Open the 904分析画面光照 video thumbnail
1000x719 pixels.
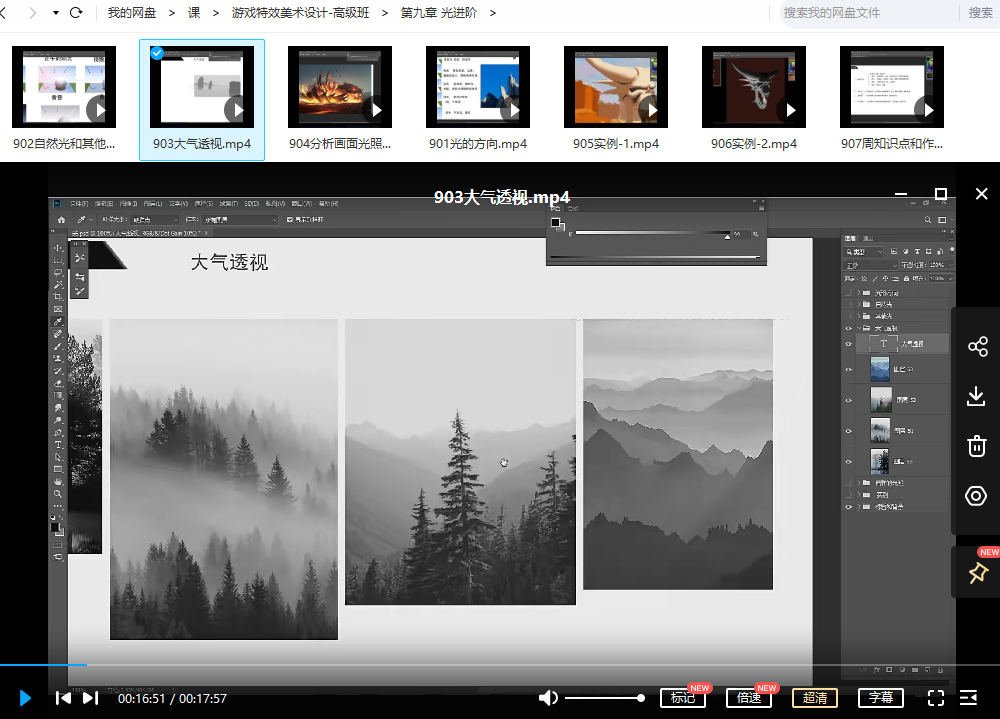pyautogui.click(x=340, y=87)
